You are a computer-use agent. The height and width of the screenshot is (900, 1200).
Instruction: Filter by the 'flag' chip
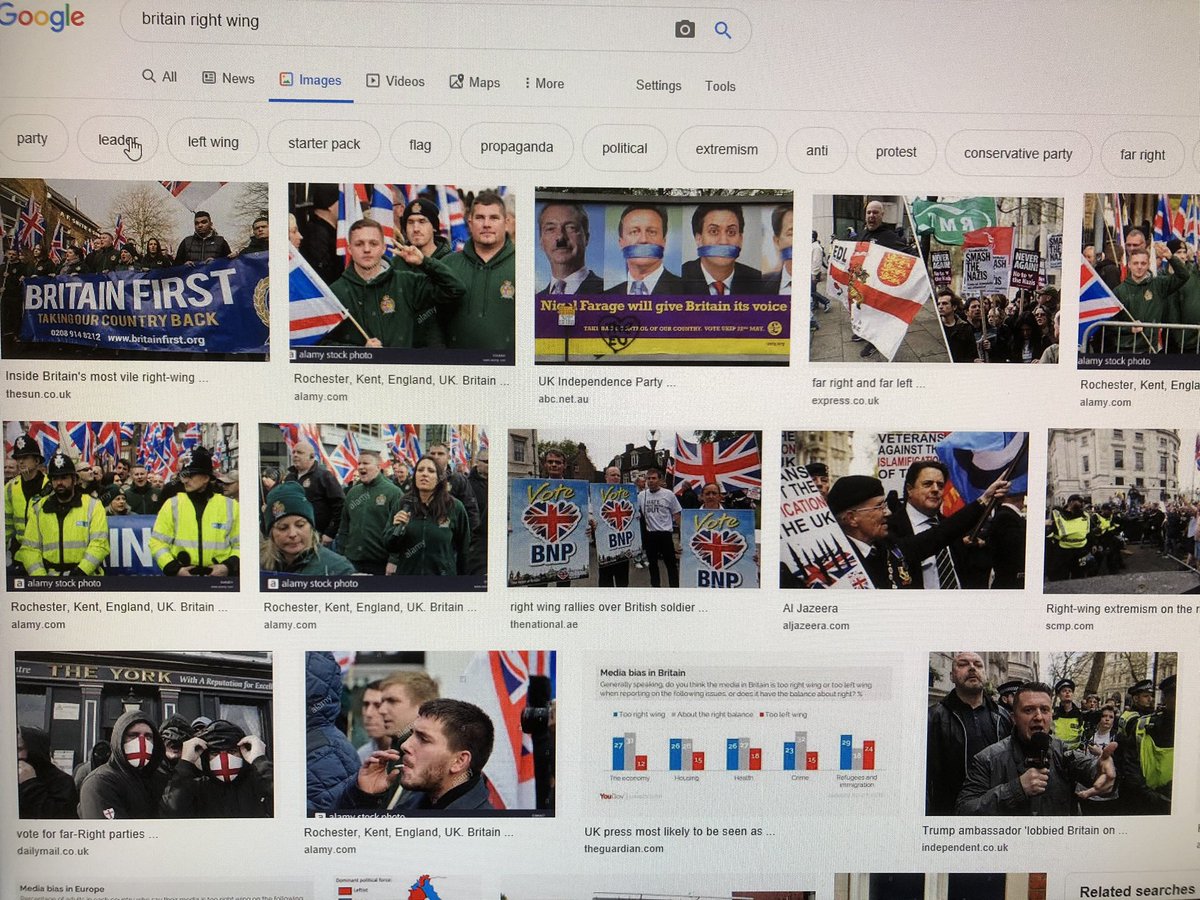pyautogui.click(x=420, y=145)
